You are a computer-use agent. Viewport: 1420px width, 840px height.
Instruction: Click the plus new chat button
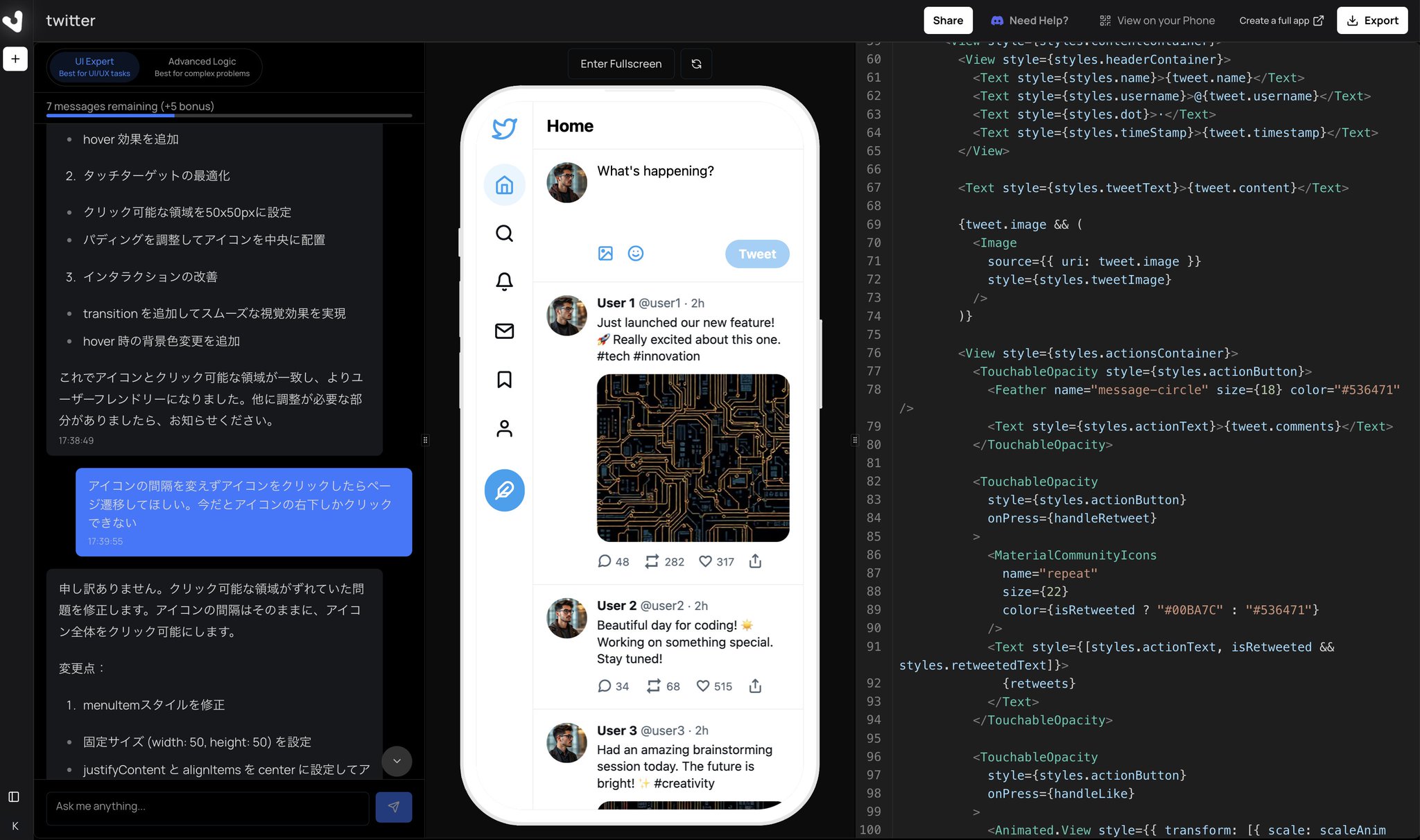pyautogui.click(x=15, y=59)
